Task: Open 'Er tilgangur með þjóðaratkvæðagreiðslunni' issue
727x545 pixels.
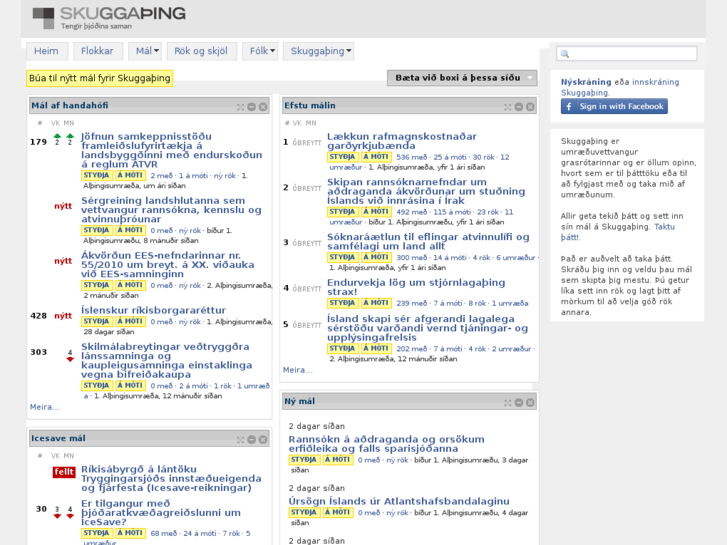Action: (161, 513)
